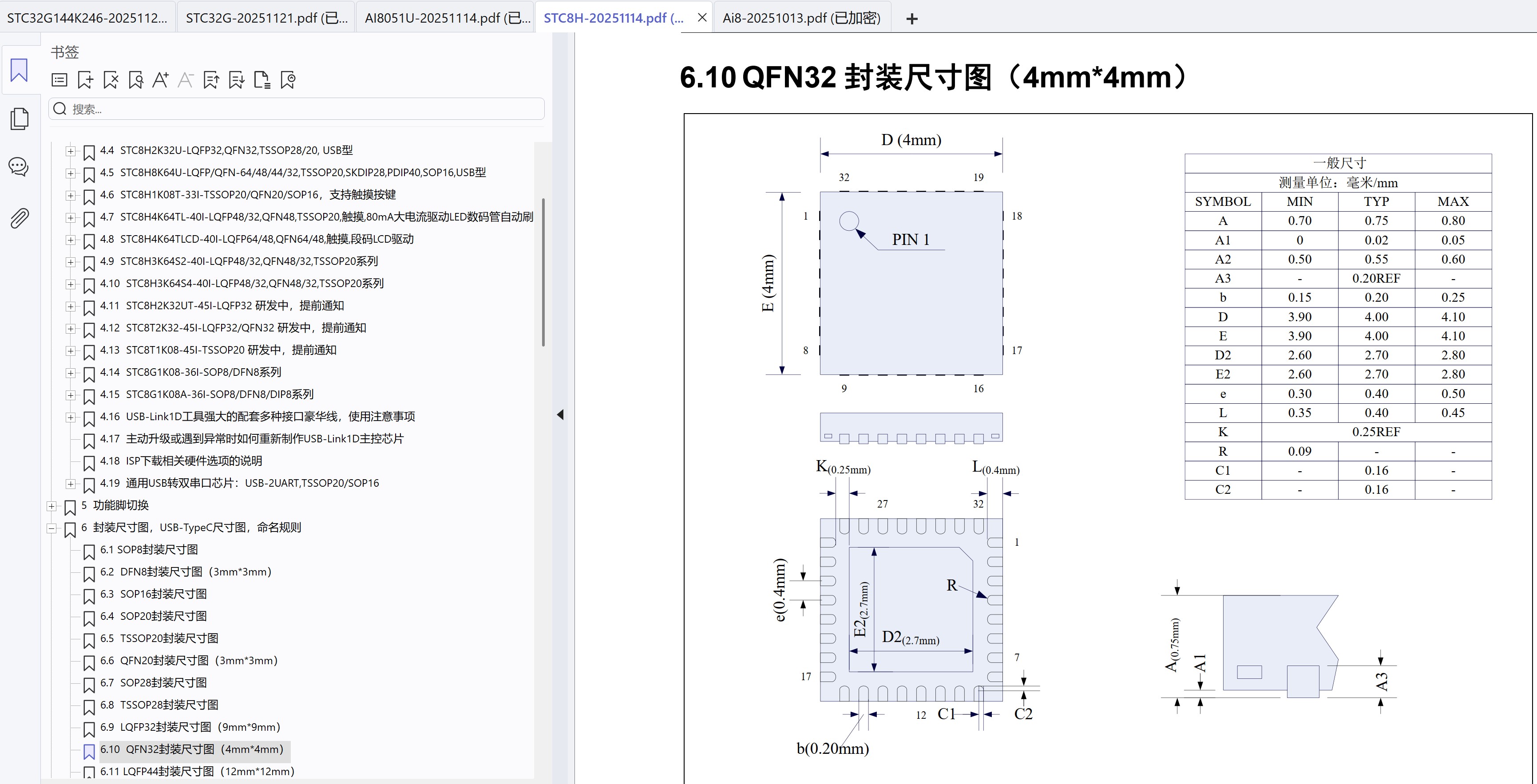Collapse section 6 封装尺寸图 bookmark node

pyautogui.click(x=52, y=528)
